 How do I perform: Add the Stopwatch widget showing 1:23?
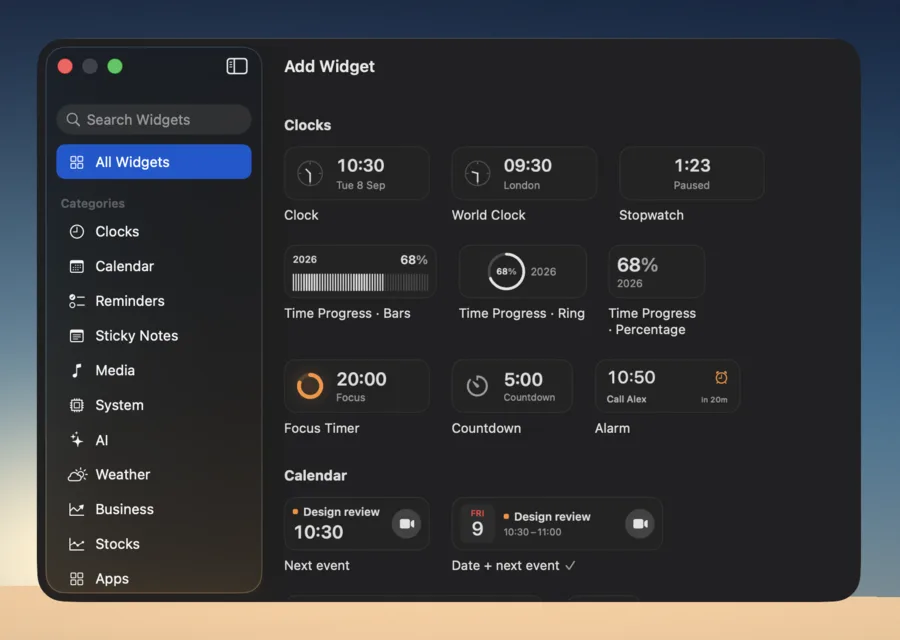pyautogui.click(x=691, y=173)
